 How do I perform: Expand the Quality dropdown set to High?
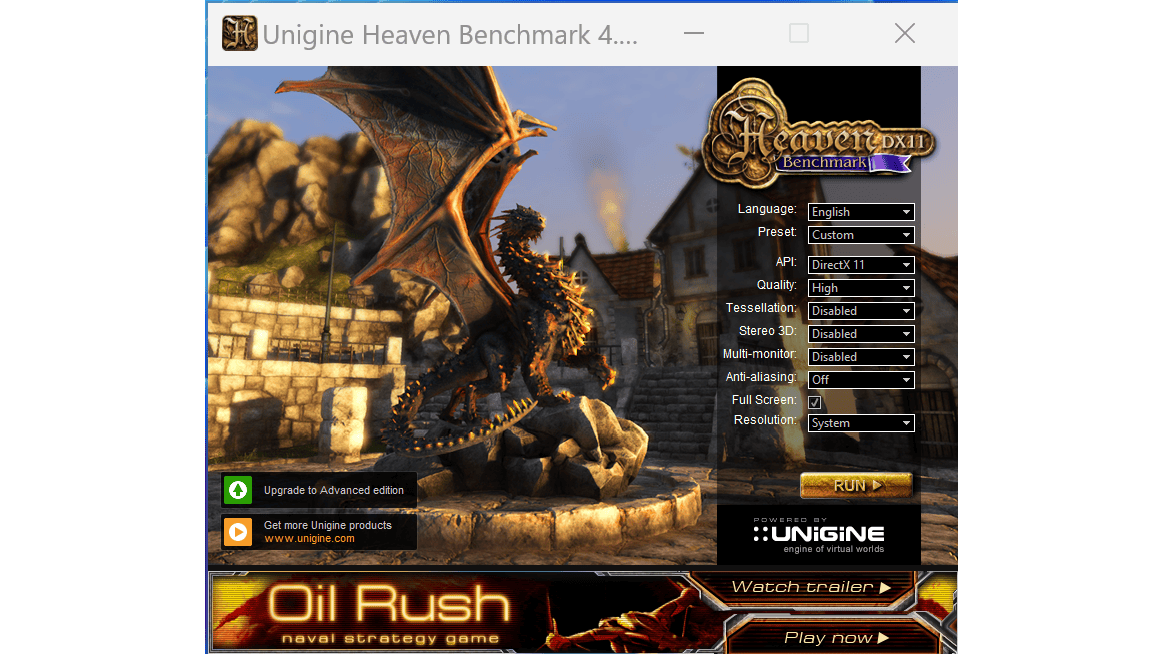tap(860, 288)
